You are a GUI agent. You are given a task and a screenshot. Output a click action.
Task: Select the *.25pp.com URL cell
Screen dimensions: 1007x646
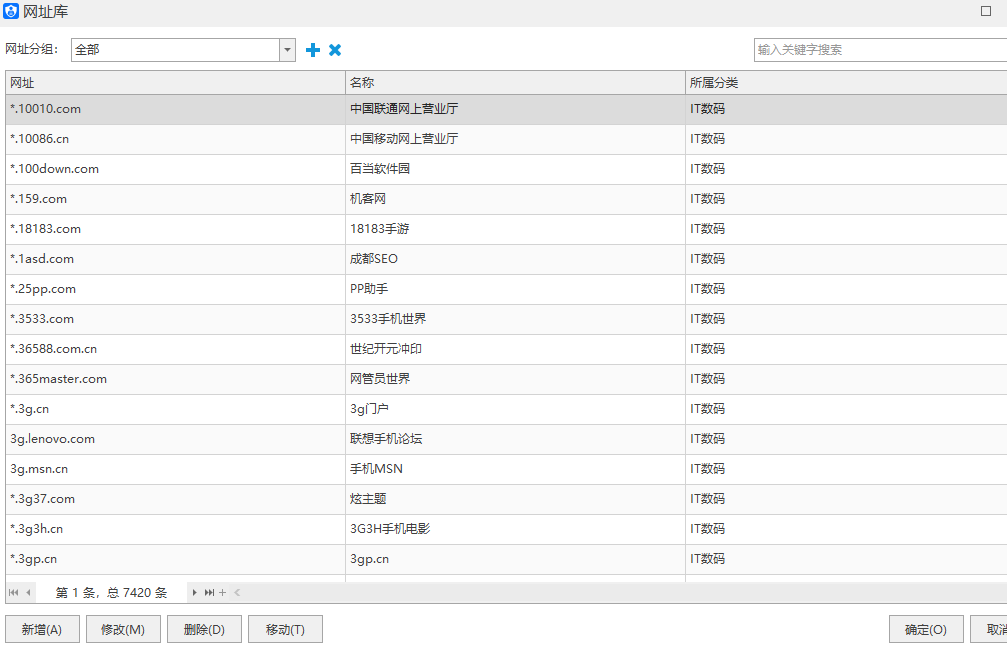click(175, 289)
